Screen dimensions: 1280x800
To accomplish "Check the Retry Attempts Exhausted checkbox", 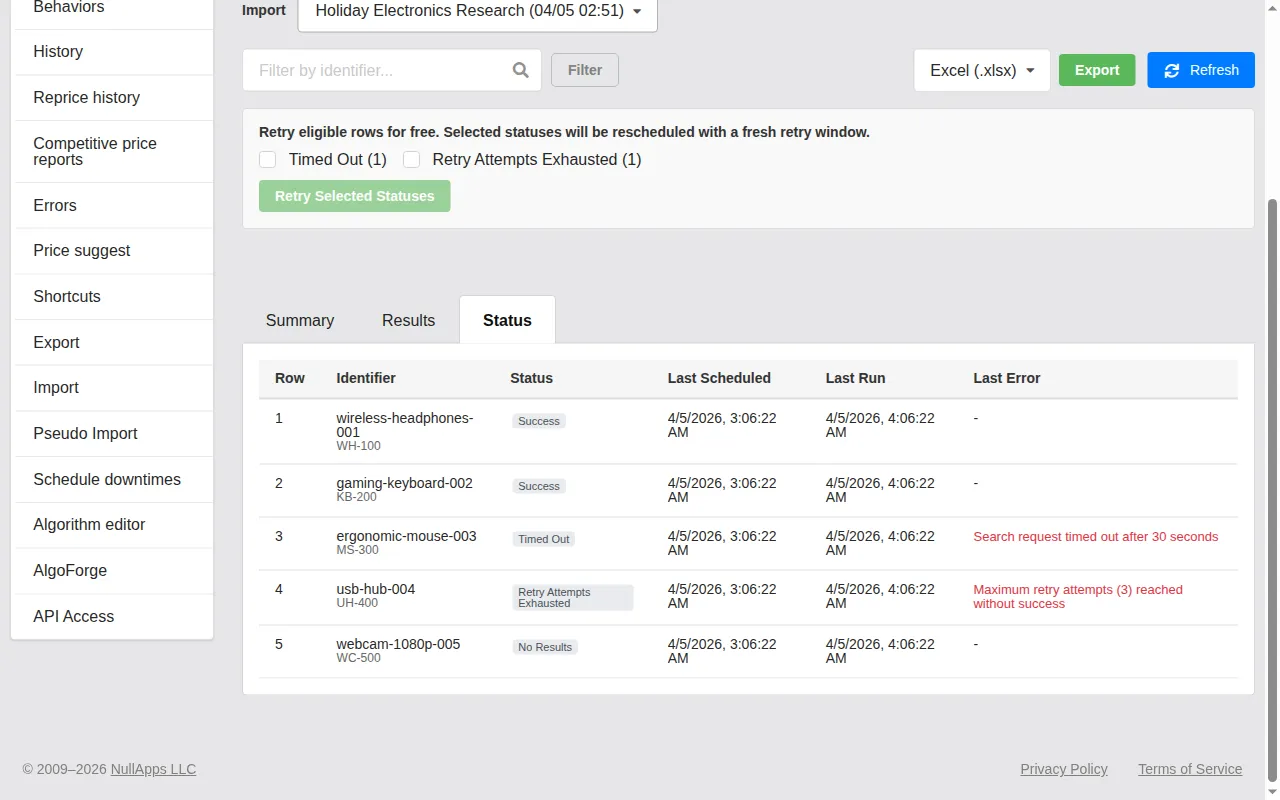I will 411,159.
